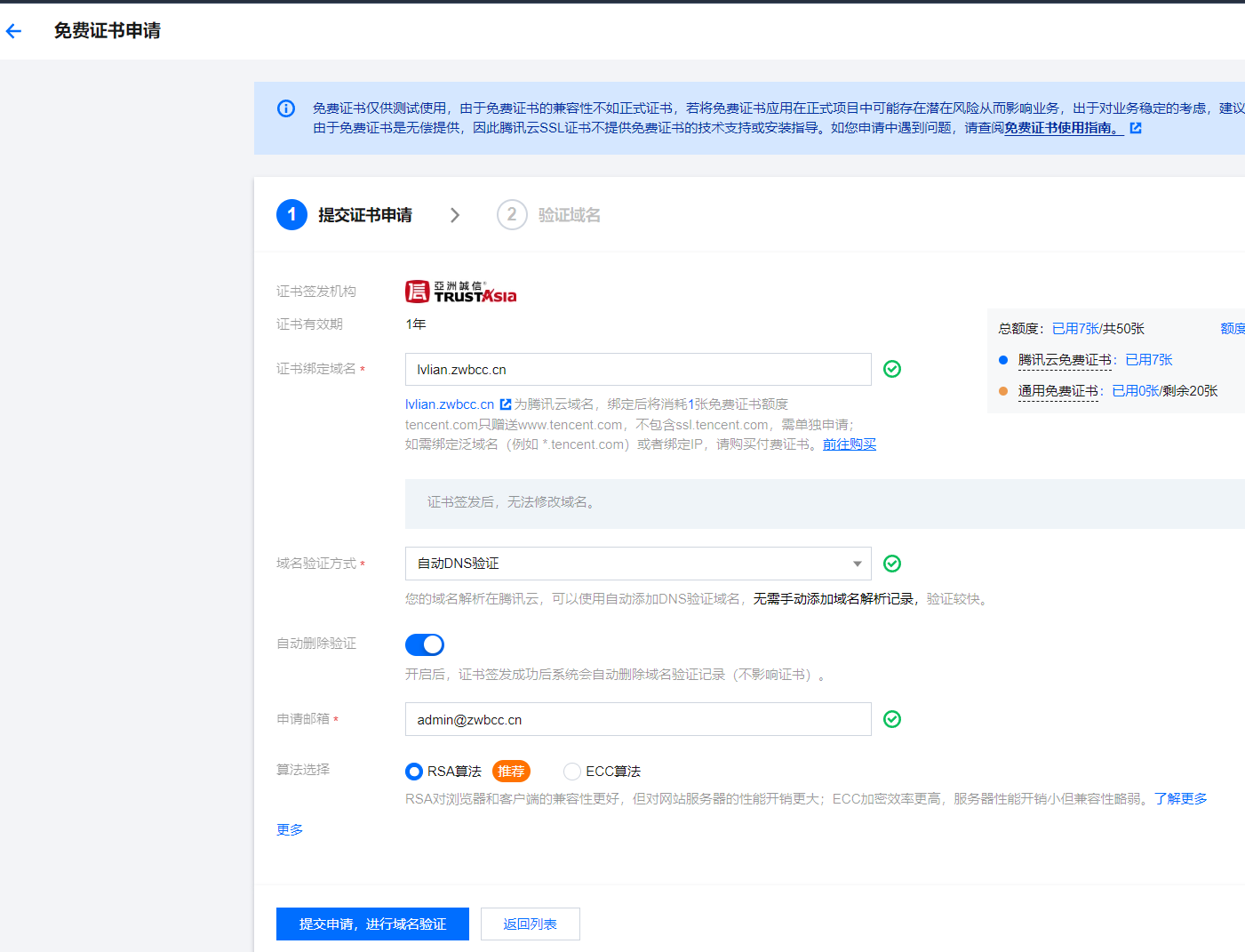Open the 域名验证方式 dropdown
Image resolution: width=1245 pixels, height=952 pixels.
[637, 564]
